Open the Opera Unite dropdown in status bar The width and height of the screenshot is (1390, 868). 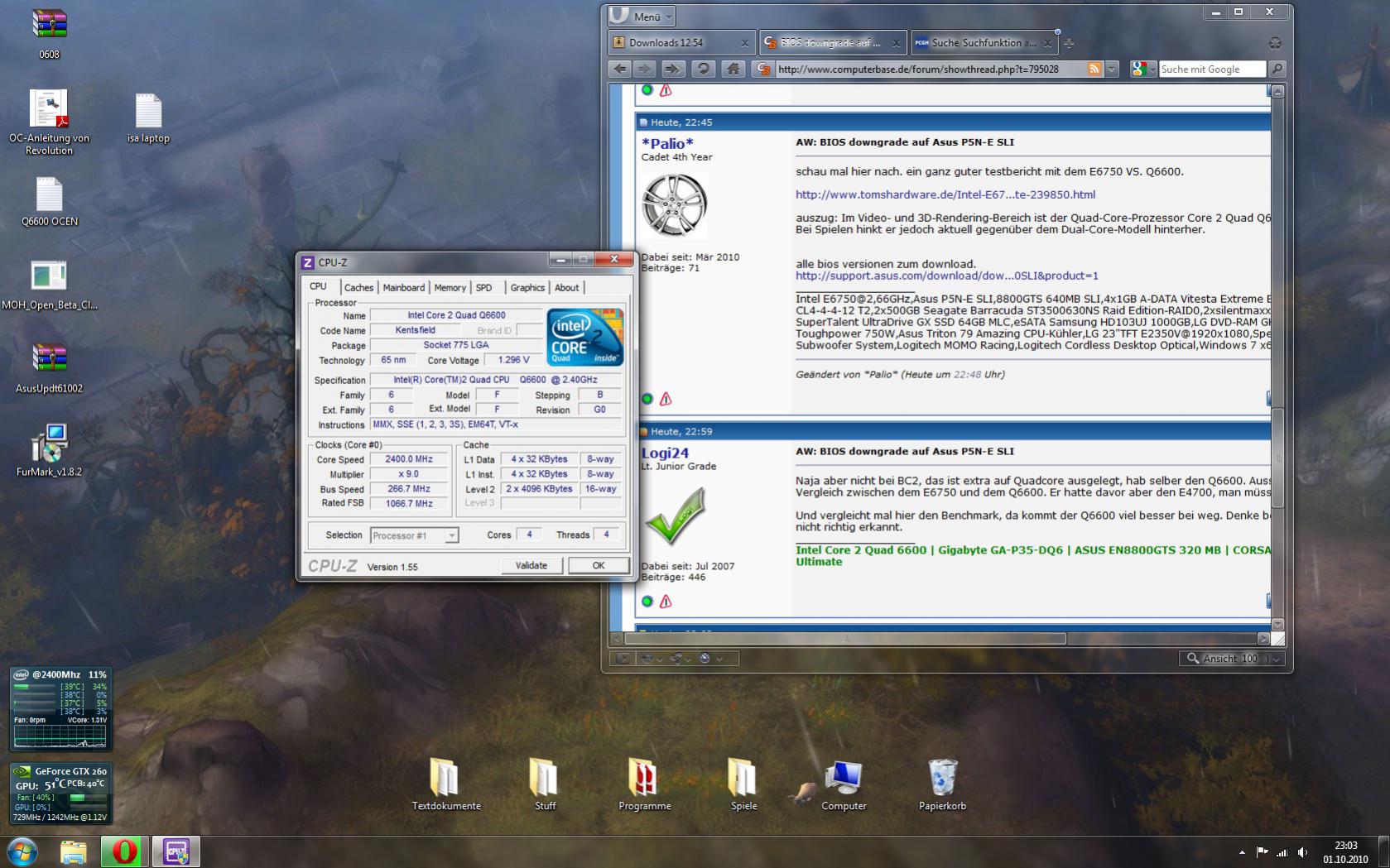click(681, 659)
